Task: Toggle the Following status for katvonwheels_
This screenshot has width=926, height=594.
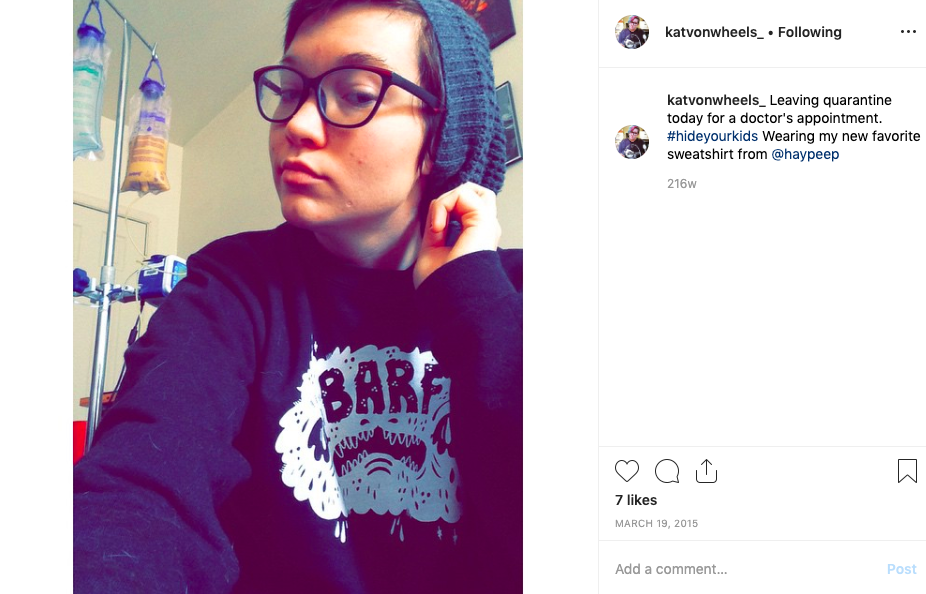Action: coord(809,32)
